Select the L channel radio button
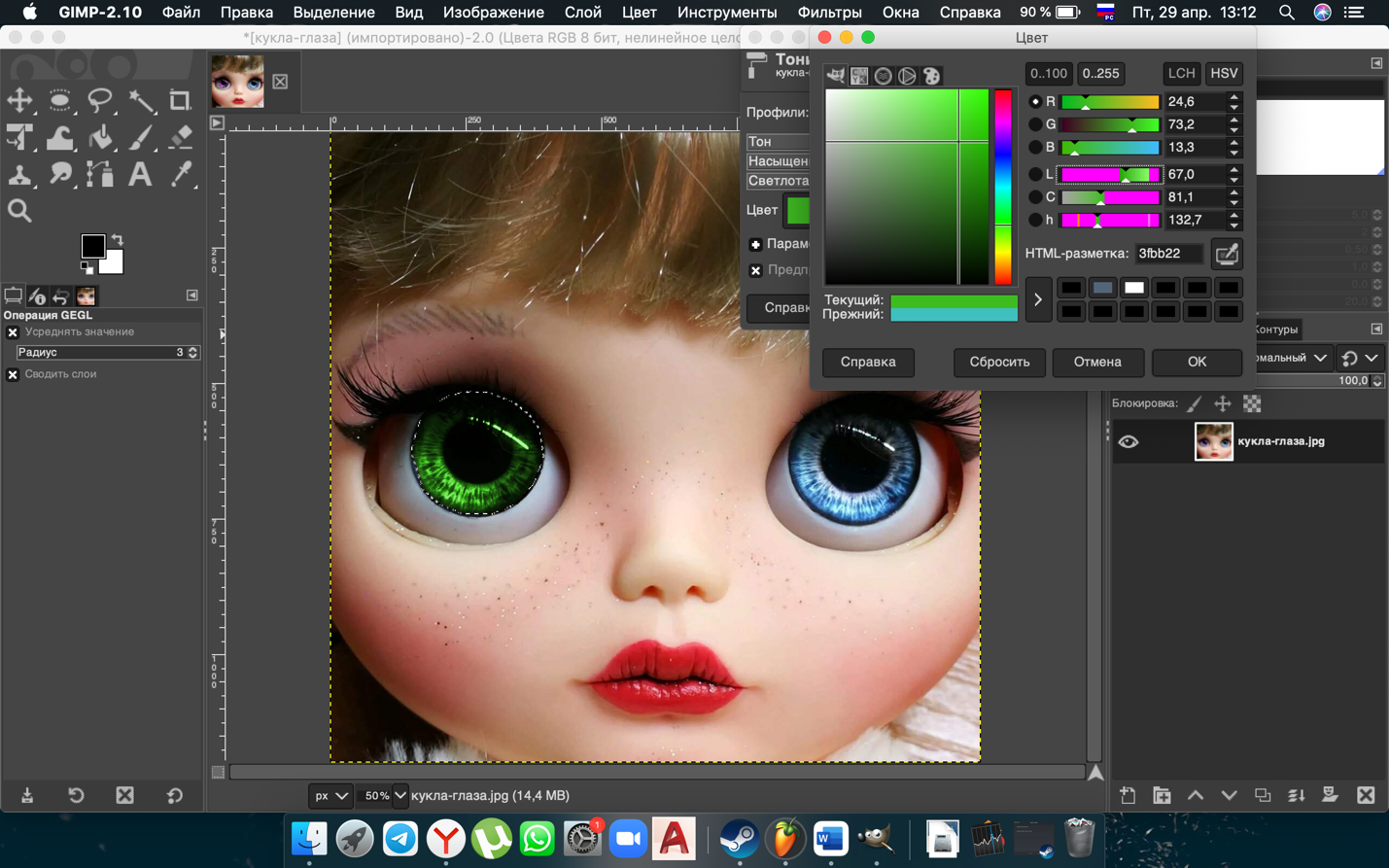 [1035, 174]
